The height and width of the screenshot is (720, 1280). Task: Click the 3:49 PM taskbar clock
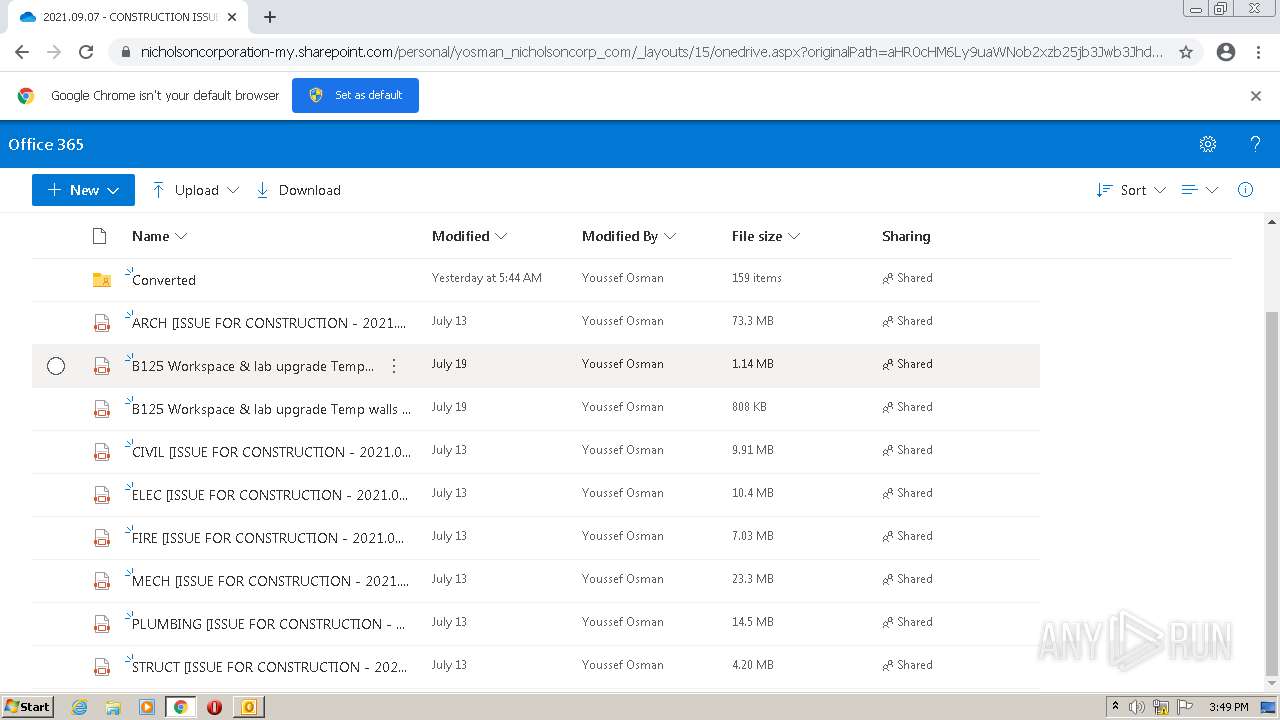(x=1228, y=707)
